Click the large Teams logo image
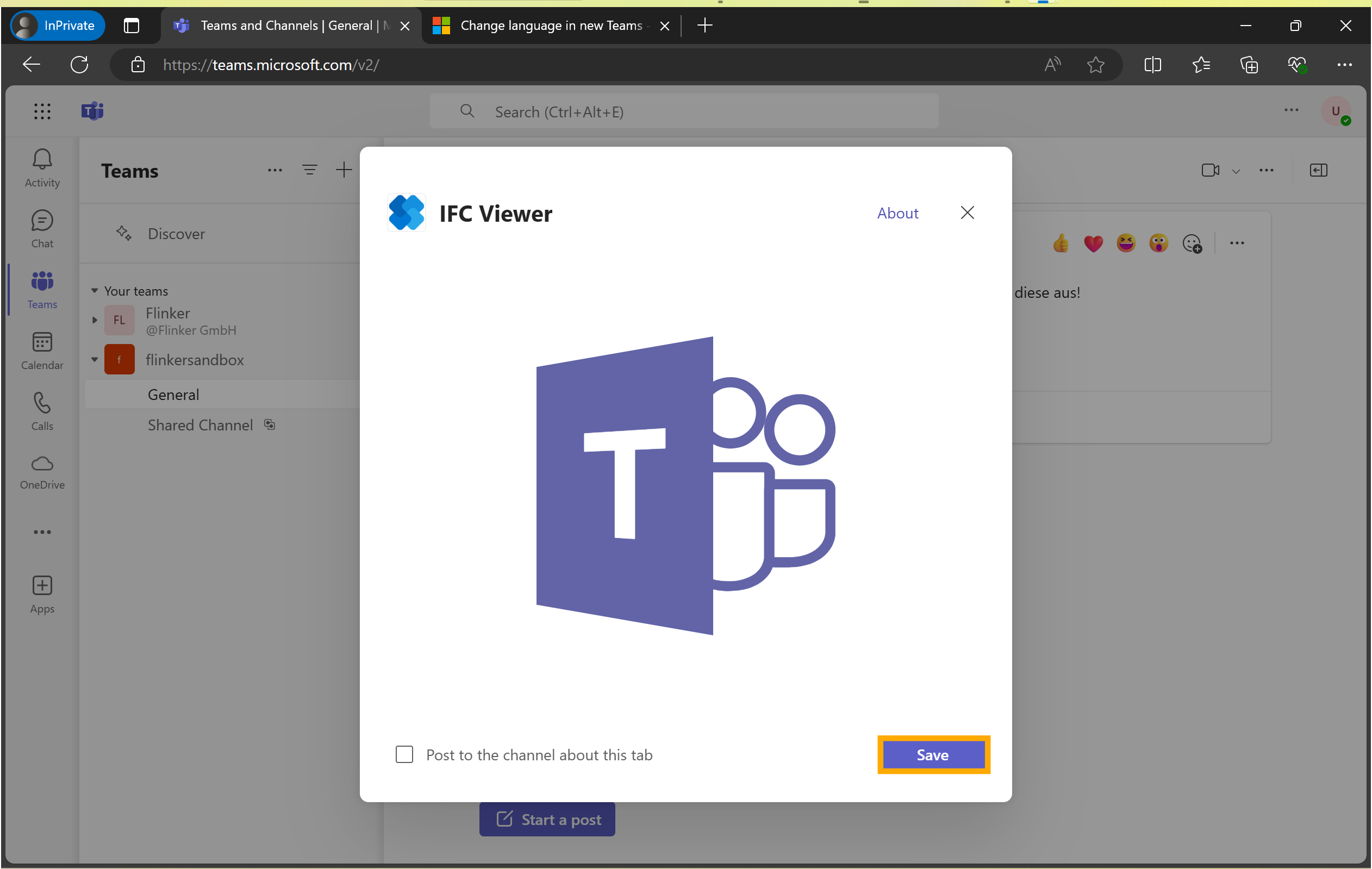The width and height of the screenshot is (1372, 869). pyautogui.click(x=685, y=485)
